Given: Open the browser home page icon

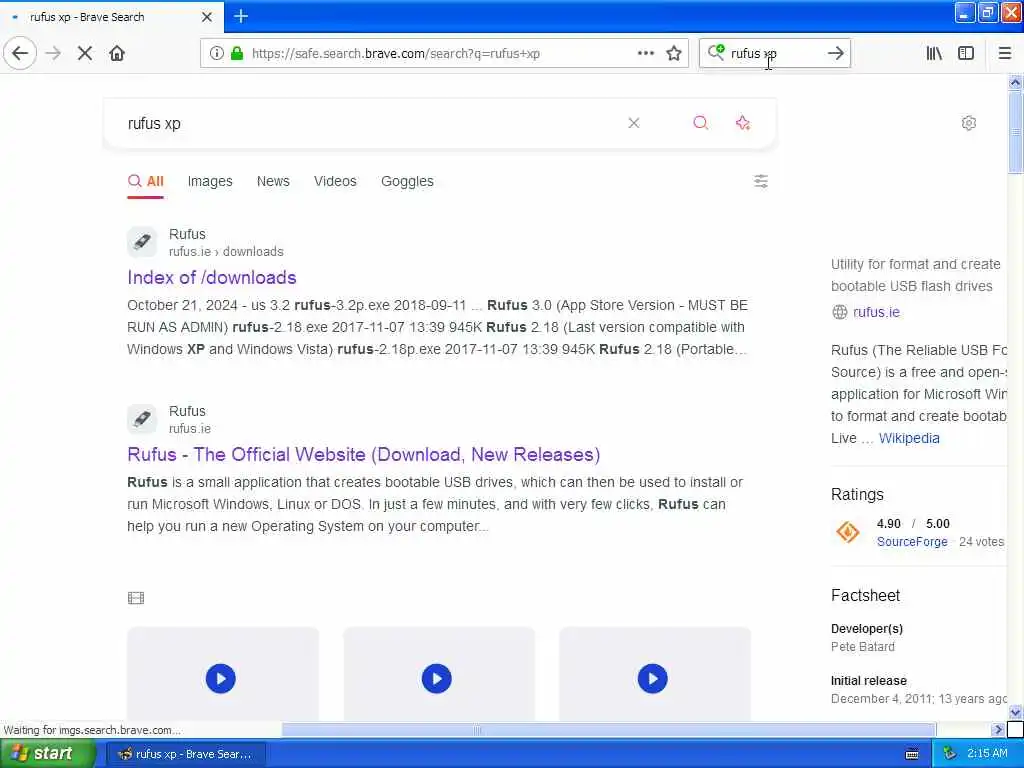Looking at the screenshot, I should [x=117, y=53].
